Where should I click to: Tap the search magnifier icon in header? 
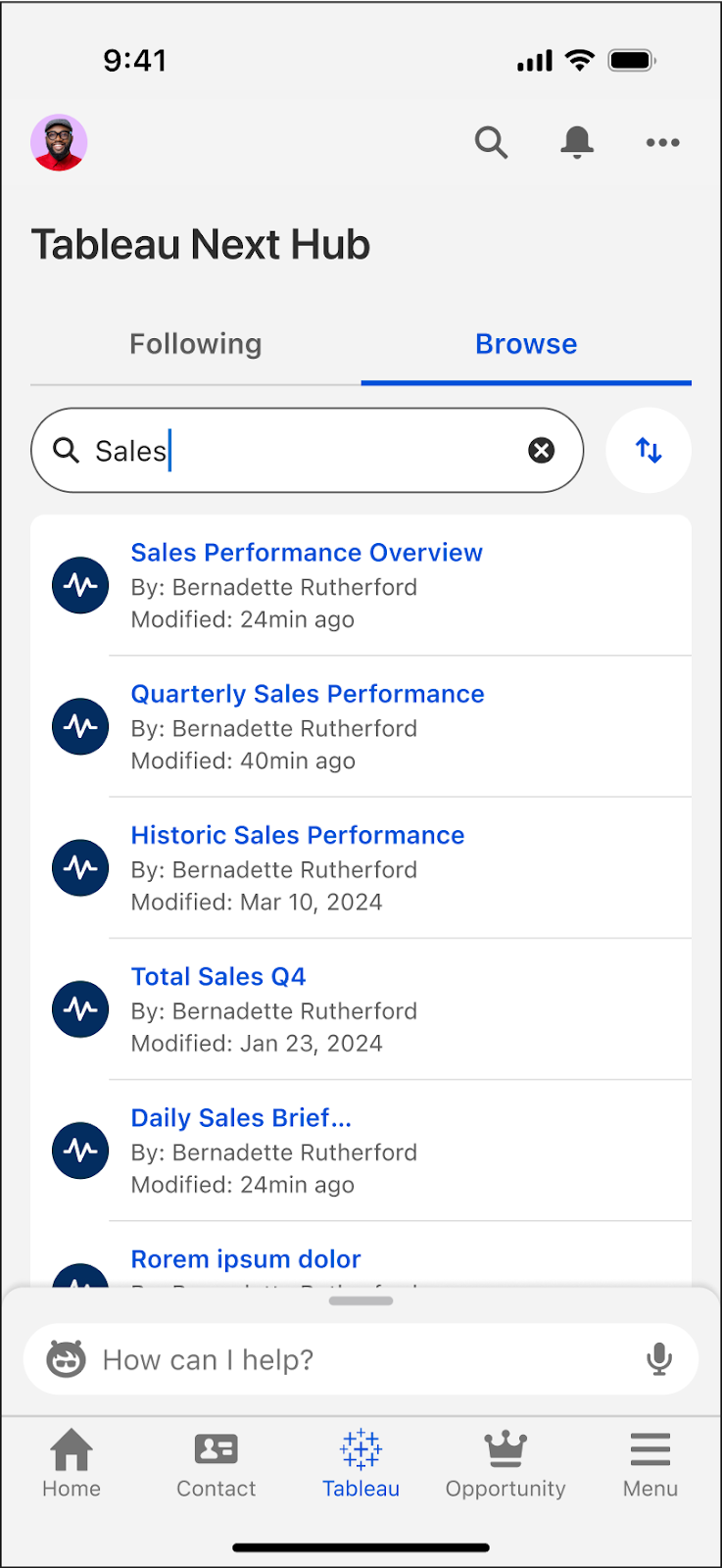(x=491, y=143)
